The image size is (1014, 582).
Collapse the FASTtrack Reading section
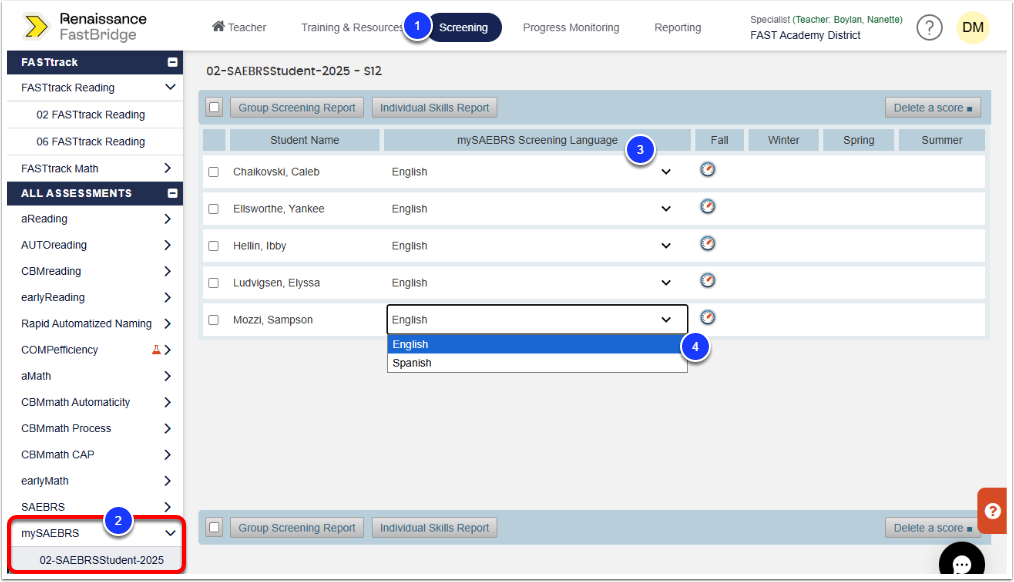click(168, 88)
